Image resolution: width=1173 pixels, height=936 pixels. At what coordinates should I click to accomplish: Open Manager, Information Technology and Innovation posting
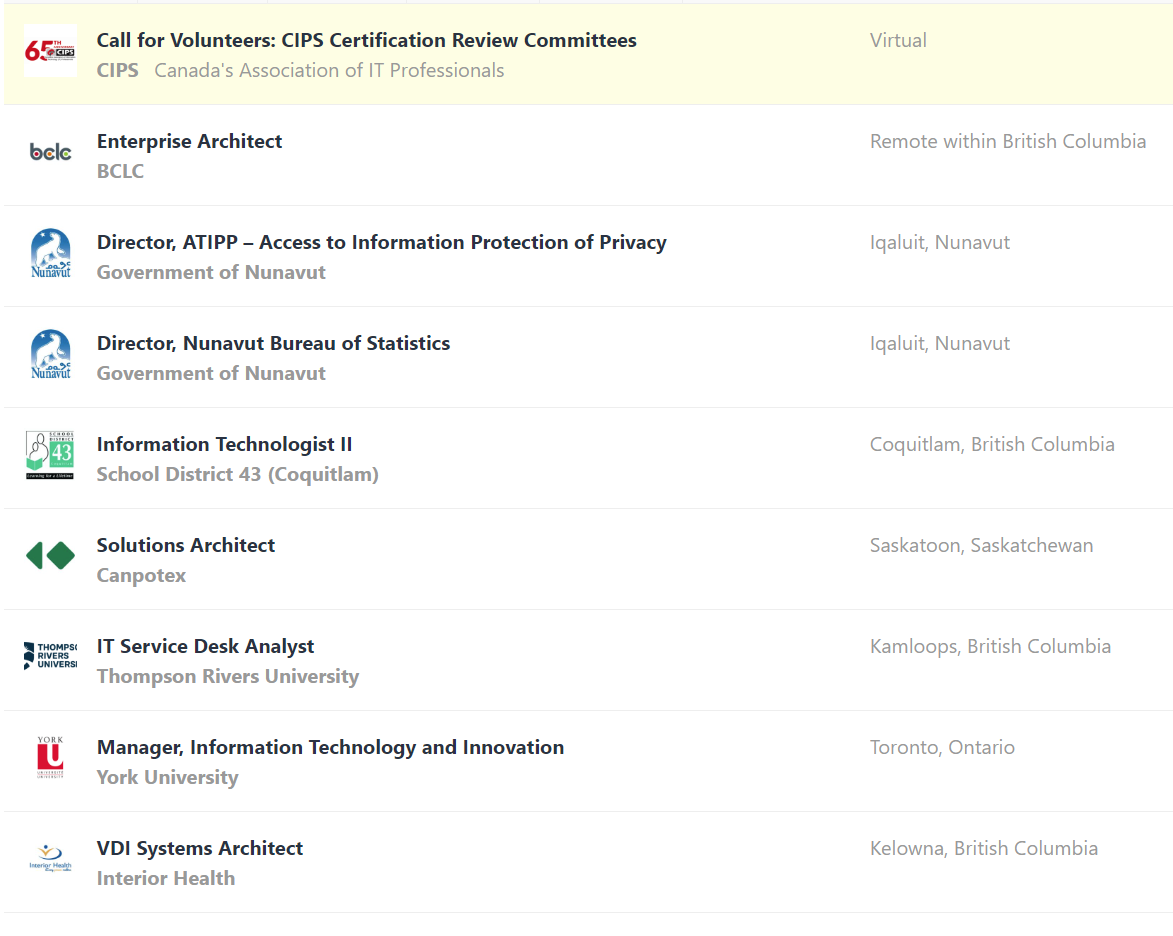click(x=330, y=748)
